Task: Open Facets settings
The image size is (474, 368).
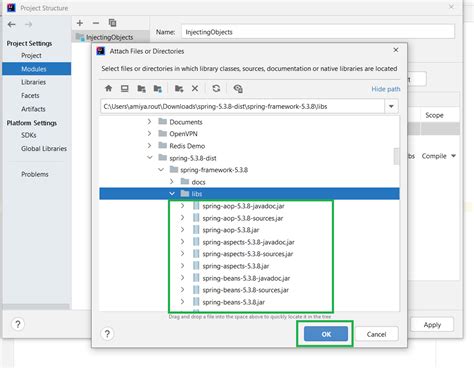Action: [x=30, y=95]
